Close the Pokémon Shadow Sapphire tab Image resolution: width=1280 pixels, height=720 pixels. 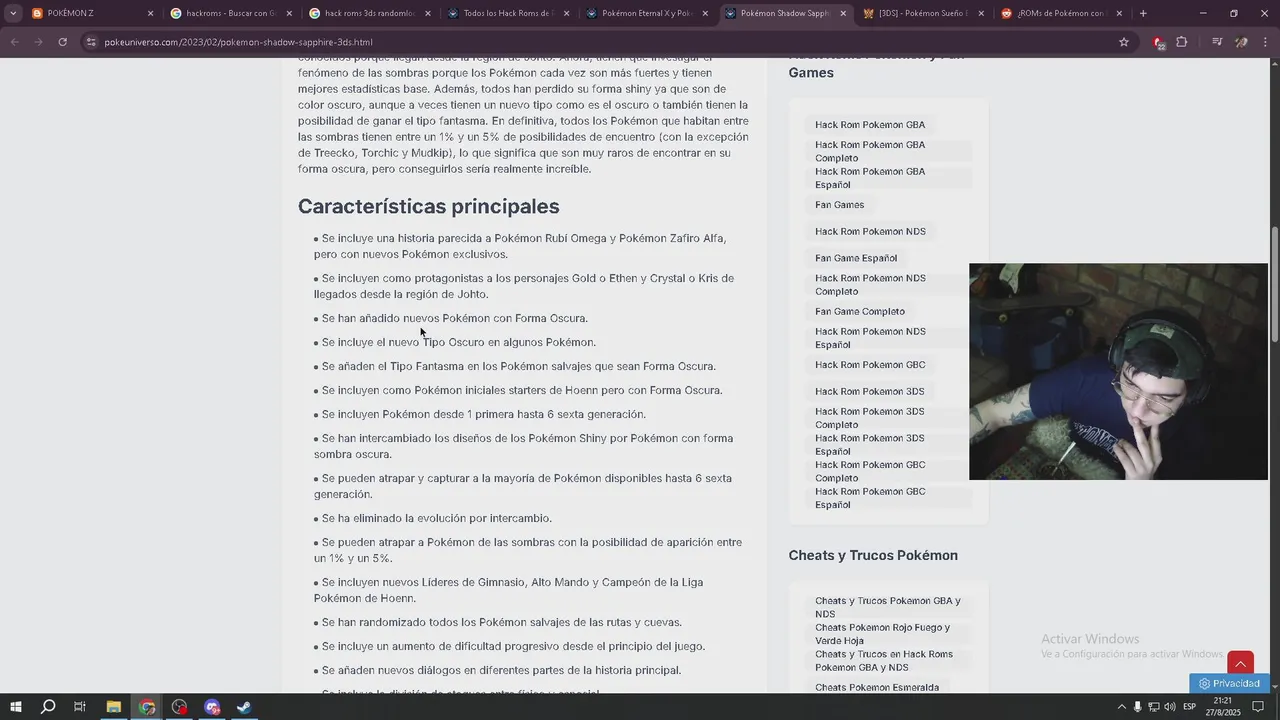tap(843, 13)
